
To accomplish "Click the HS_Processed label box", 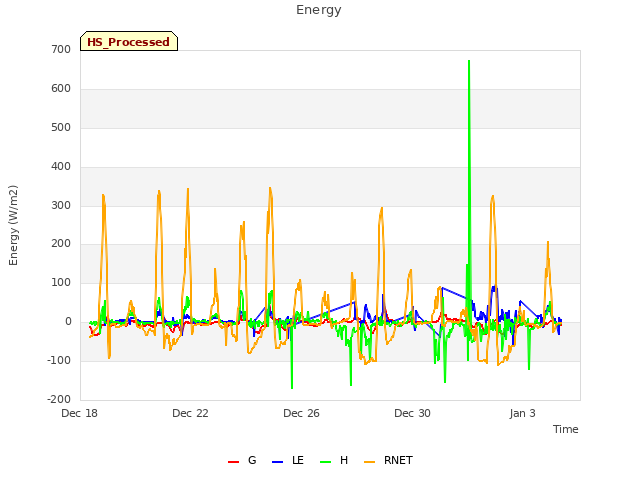I will [x=129, y=41].
